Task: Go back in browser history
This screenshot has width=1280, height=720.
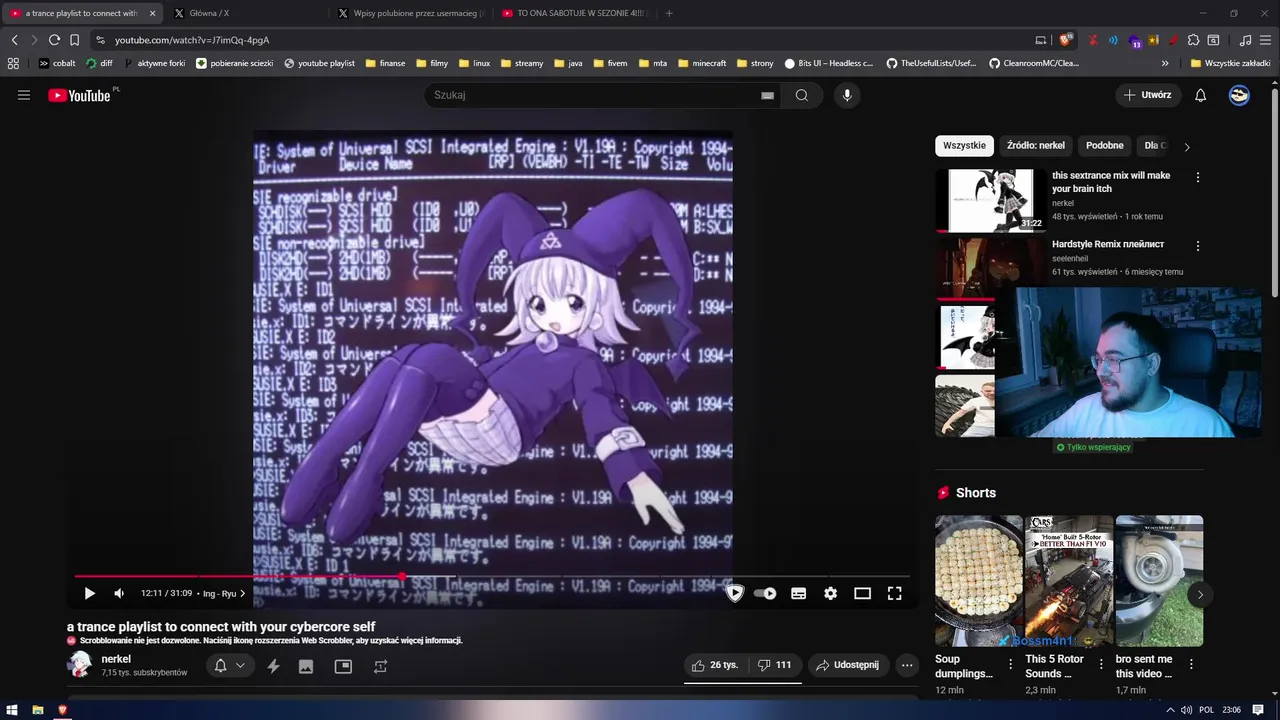Action: [x=14, y=40]
